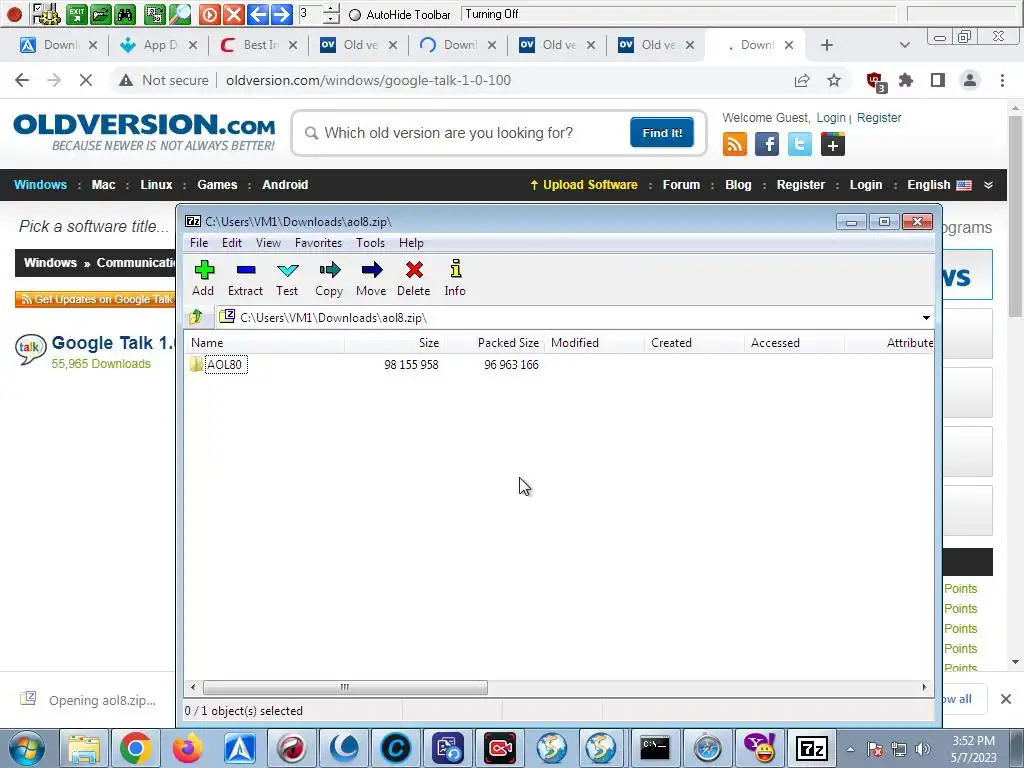Click the blue left arrow in recorder toolbar

[258, 14]
